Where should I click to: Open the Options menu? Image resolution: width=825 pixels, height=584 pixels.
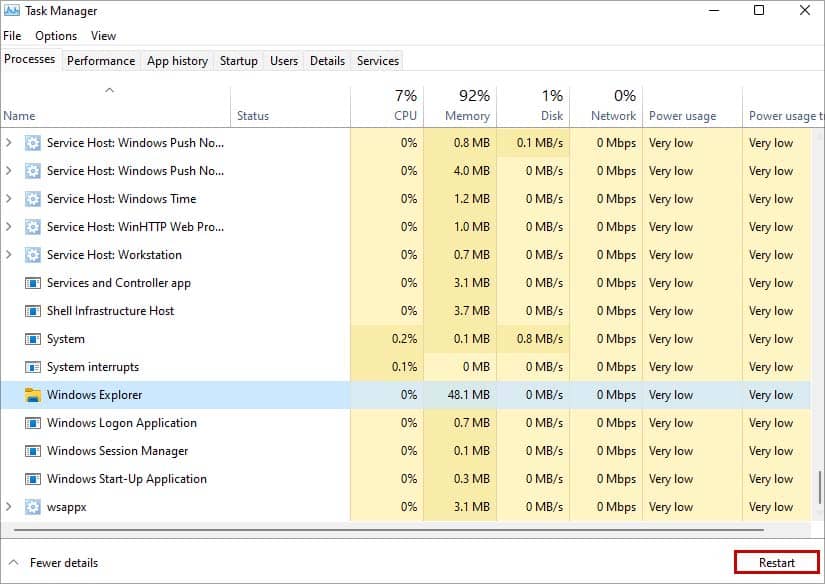tap(56, 36)
